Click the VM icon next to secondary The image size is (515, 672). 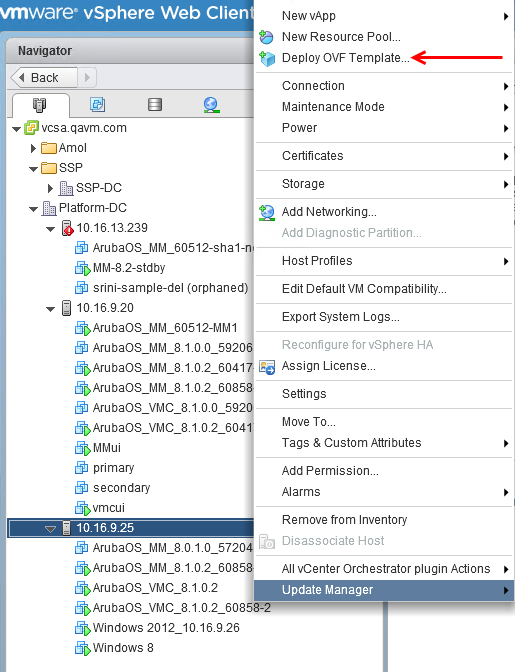81,488
